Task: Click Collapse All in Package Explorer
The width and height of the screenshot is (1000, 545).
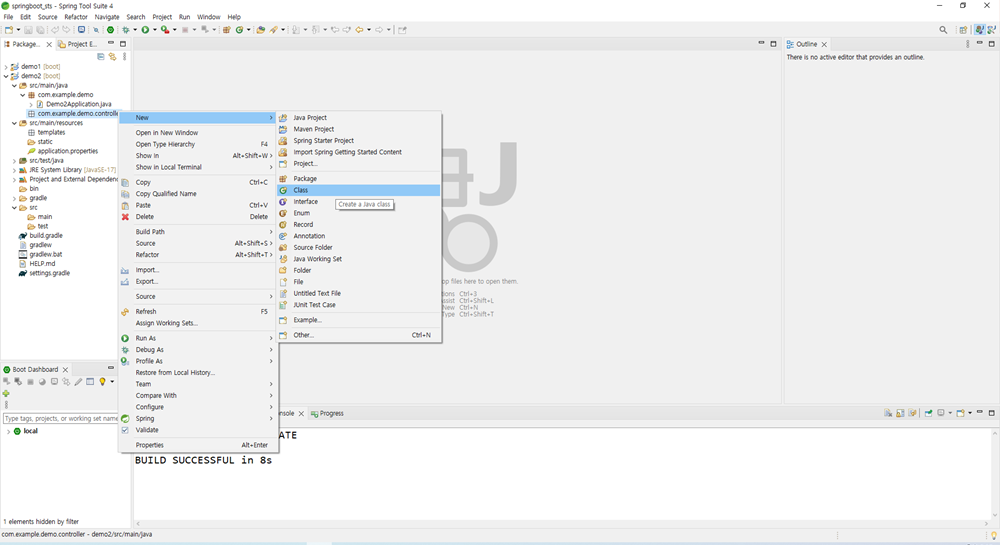Action: [x=101, y=57]
